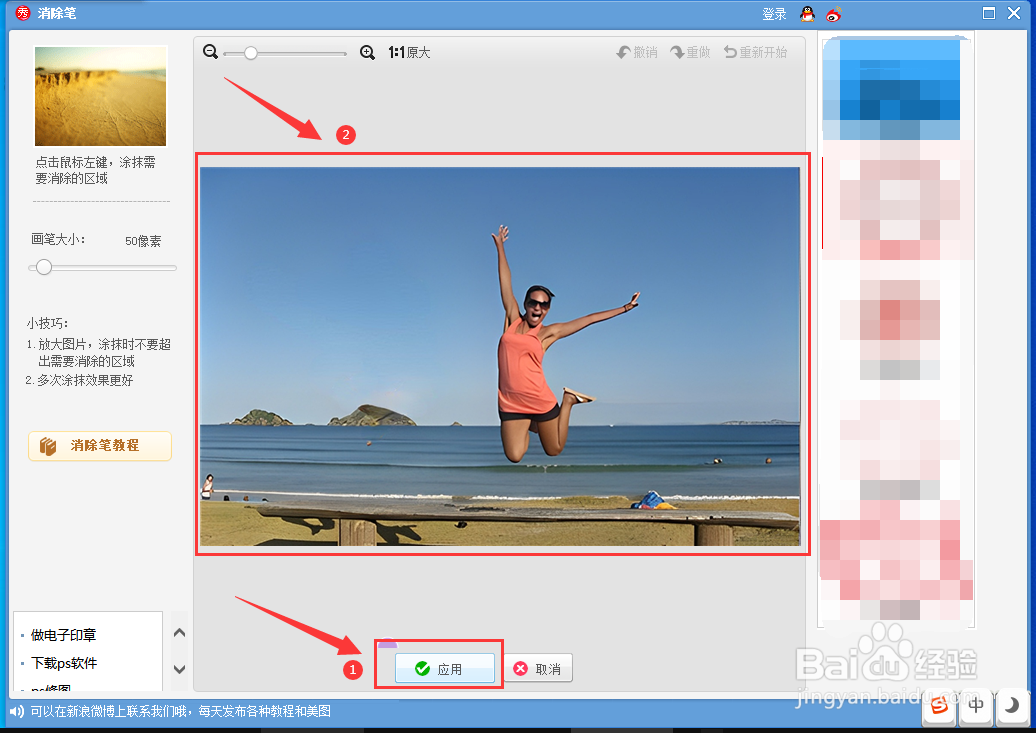Viewport: 1036px width, 733px height.
Task: Click the moon icon in input bar
Action: pyautogui.click(x=1011, y=706)
